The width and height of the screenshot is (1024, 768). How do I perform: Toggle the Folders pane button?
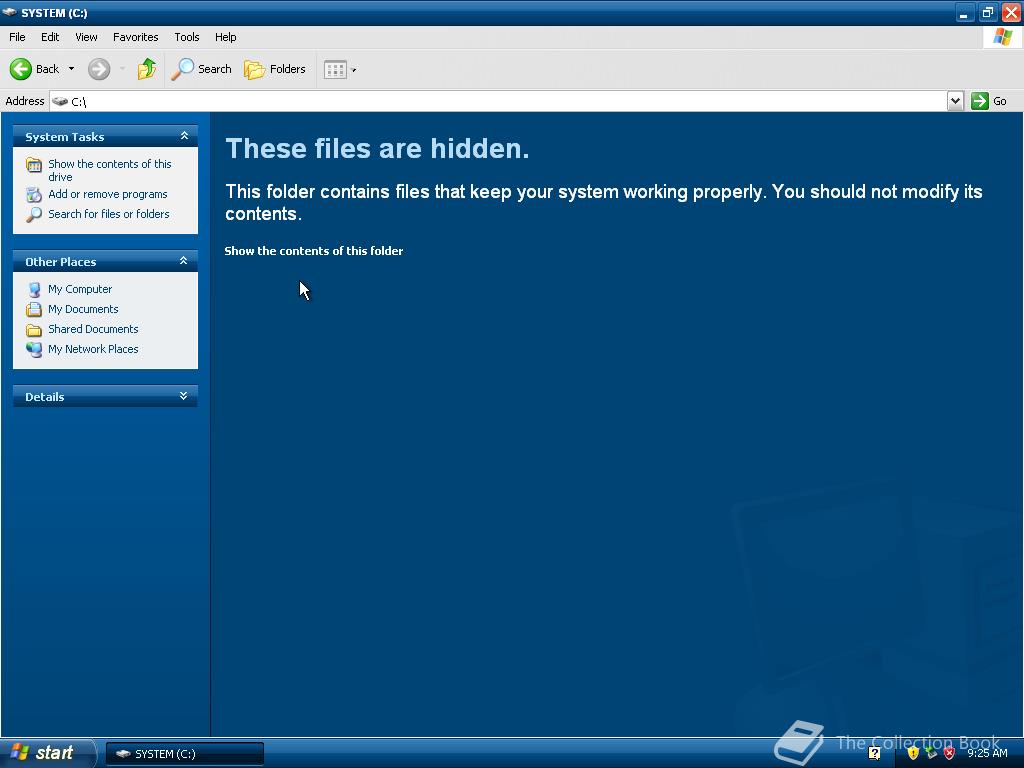(274, 69)
